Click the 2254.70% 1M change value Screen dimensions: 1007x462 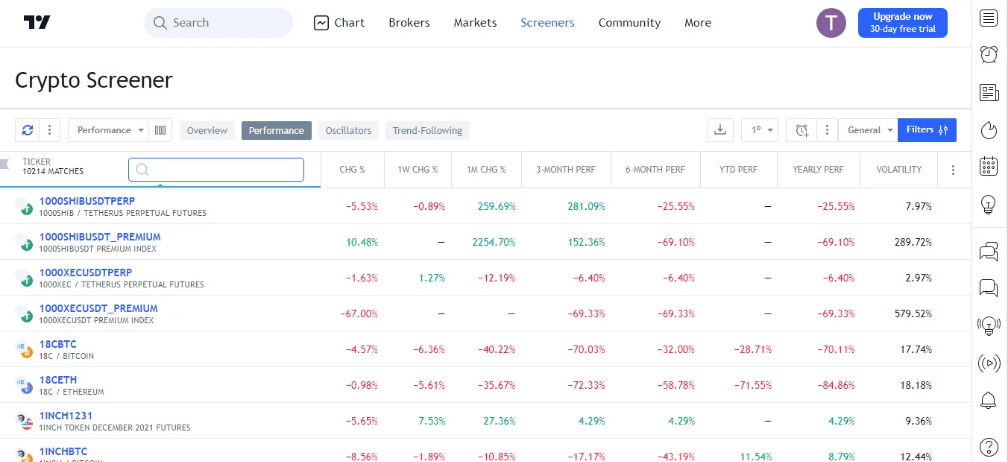point(493,242)
